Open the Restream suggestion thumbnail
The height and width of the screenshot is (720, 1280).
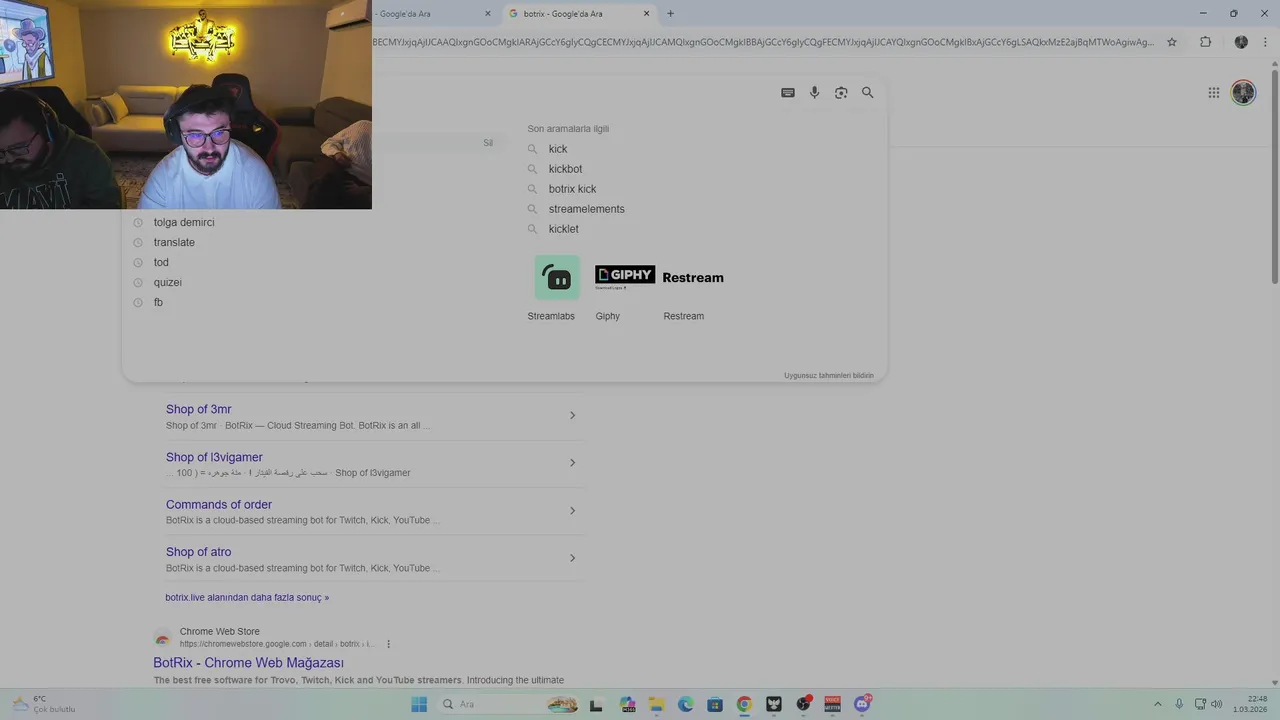693,278
